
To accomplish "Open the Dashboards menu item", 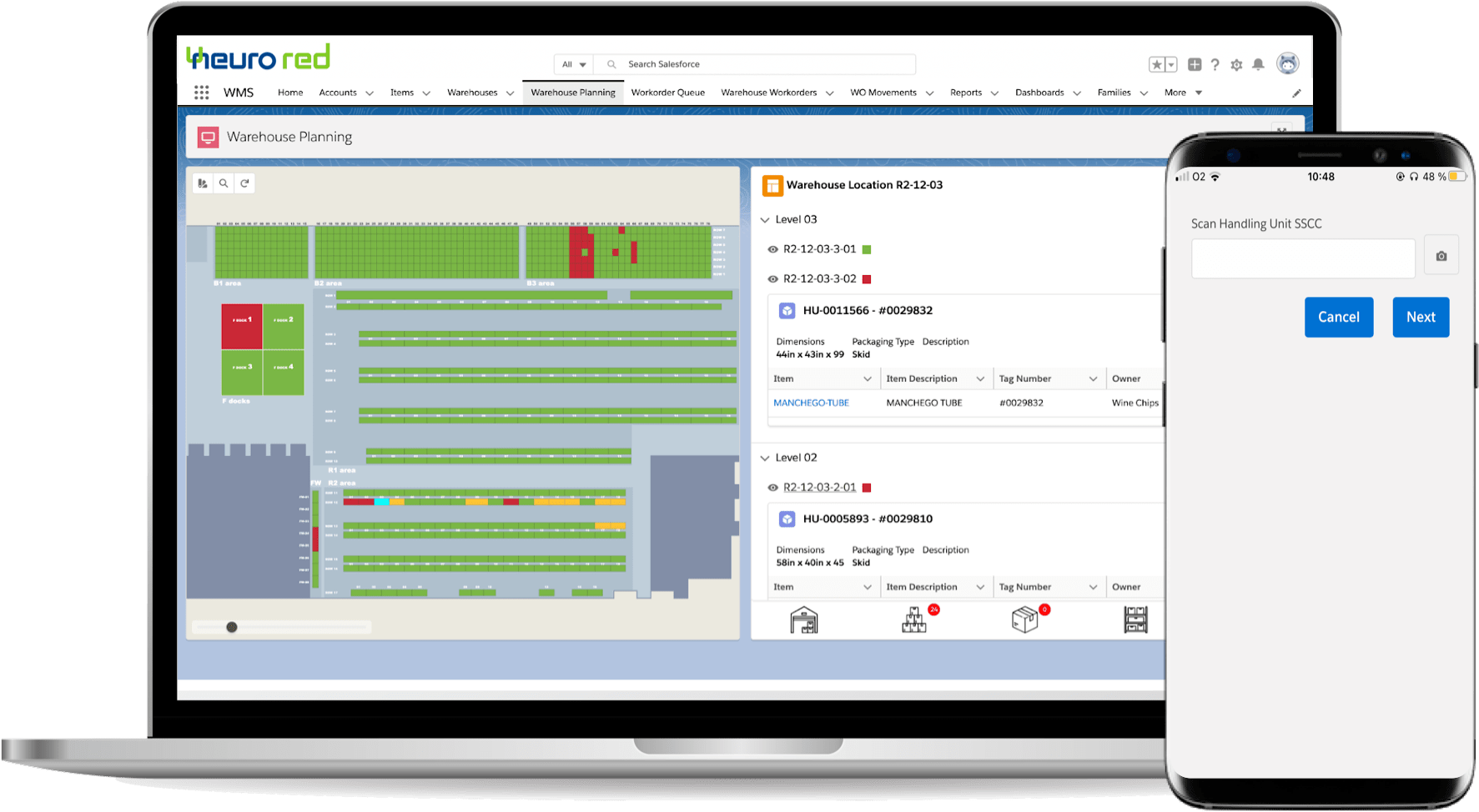I will tap(1041, 93).
